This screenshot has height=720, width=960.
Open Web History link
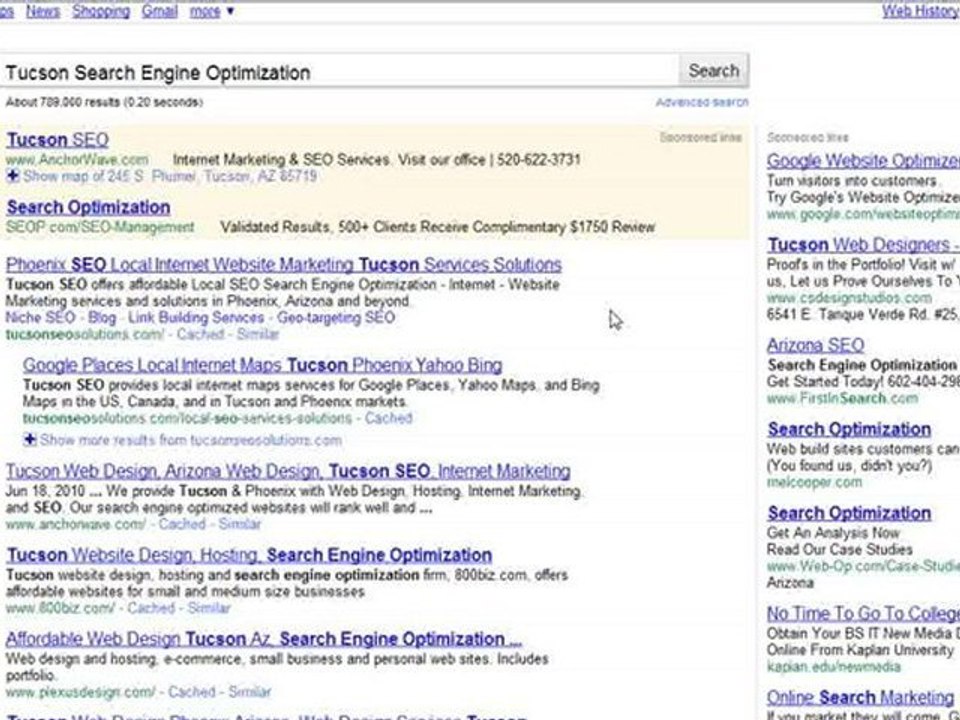[x=921, y=11]
